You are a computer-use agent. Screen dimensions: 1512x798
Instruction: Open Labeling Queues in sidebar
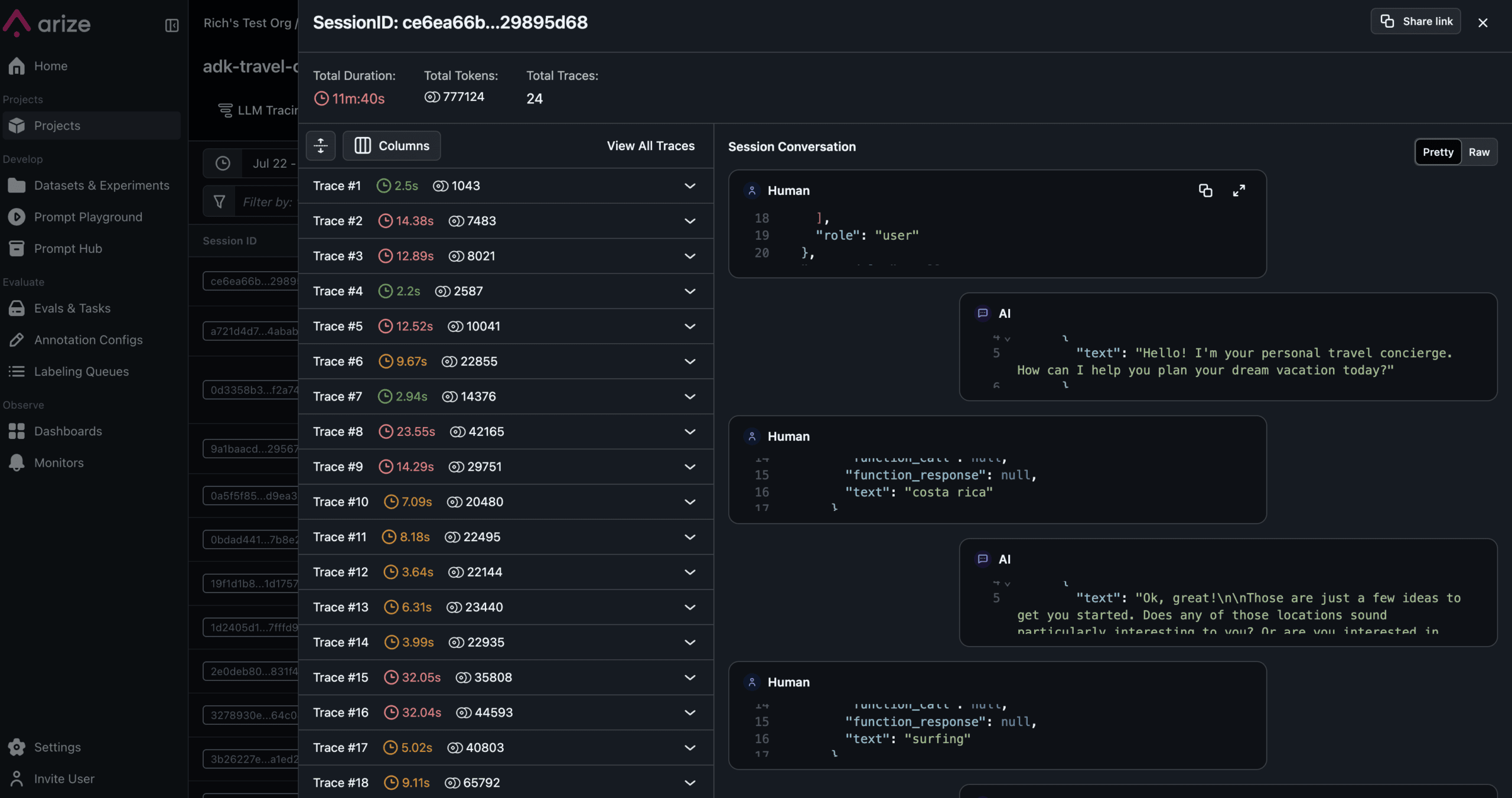pos(81,372)
